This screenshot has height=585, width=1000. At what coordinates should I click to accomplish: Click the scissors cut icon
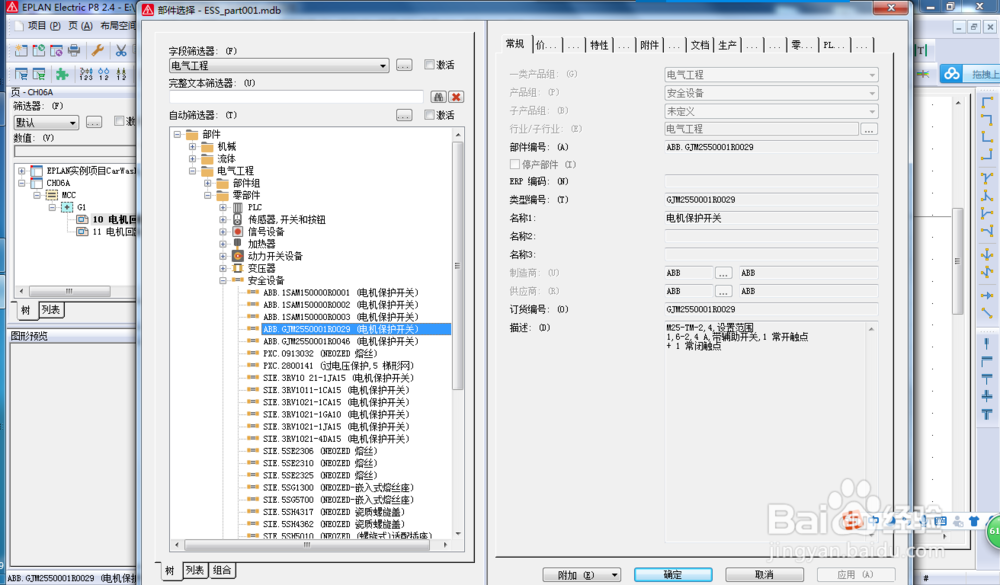tap(121, 50)
